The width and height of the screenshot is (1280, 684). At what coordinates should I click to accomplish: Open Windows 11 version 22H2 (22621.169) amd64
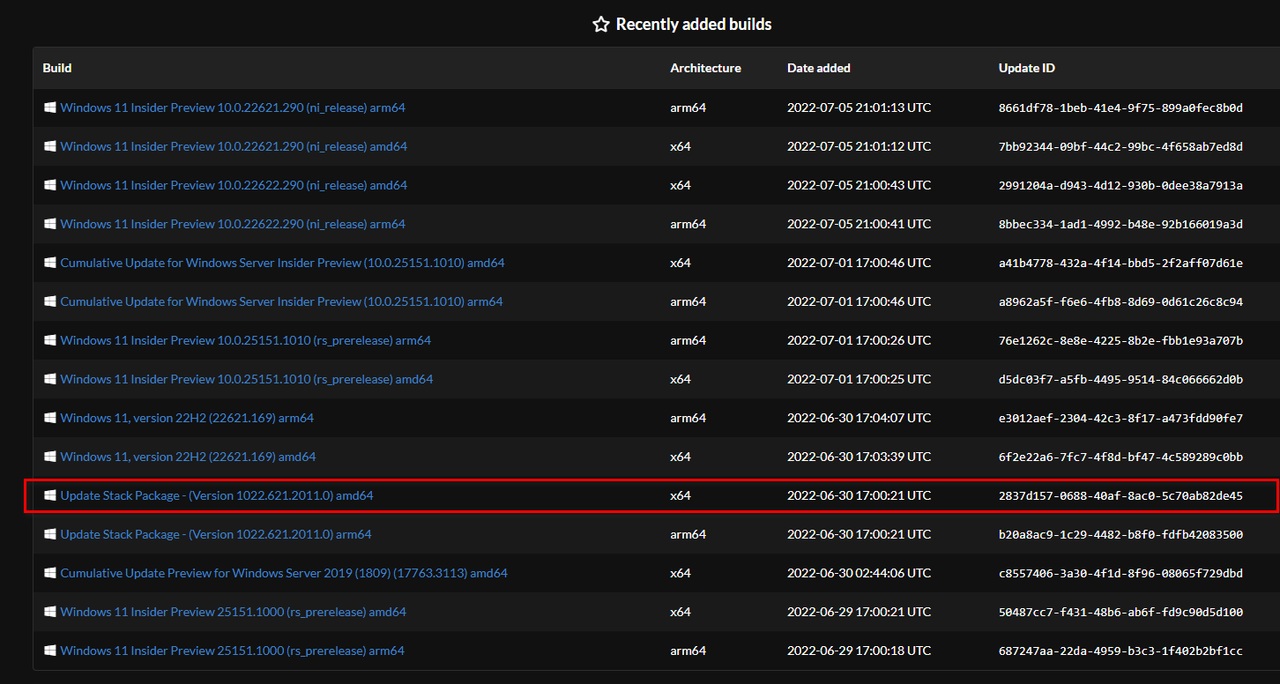point(188,457)
